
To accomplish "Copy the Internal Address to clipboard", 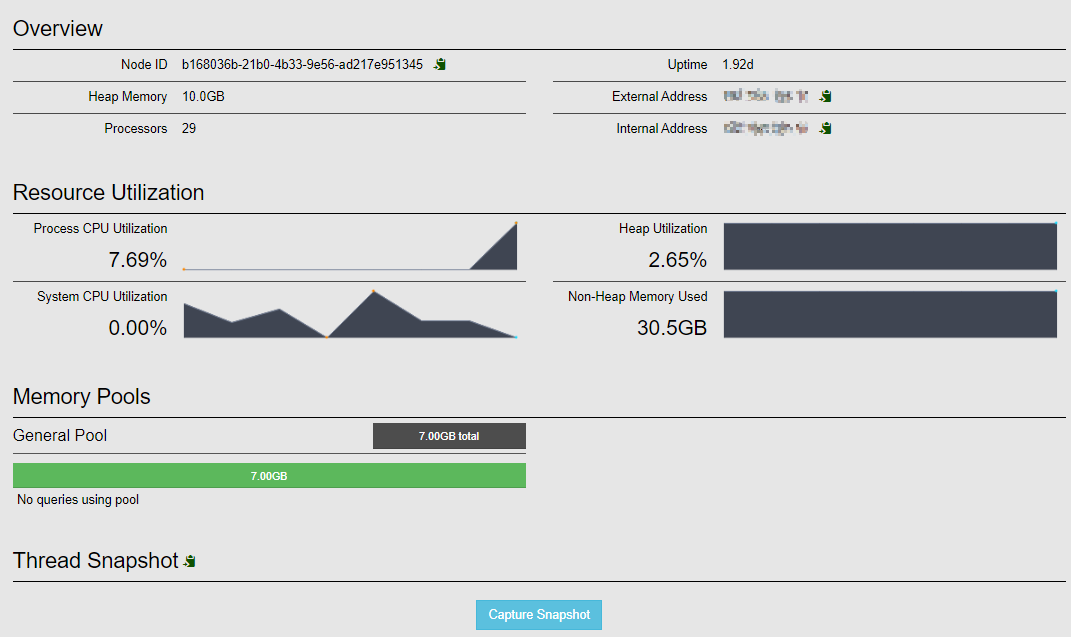I will [x=825, y=128].
